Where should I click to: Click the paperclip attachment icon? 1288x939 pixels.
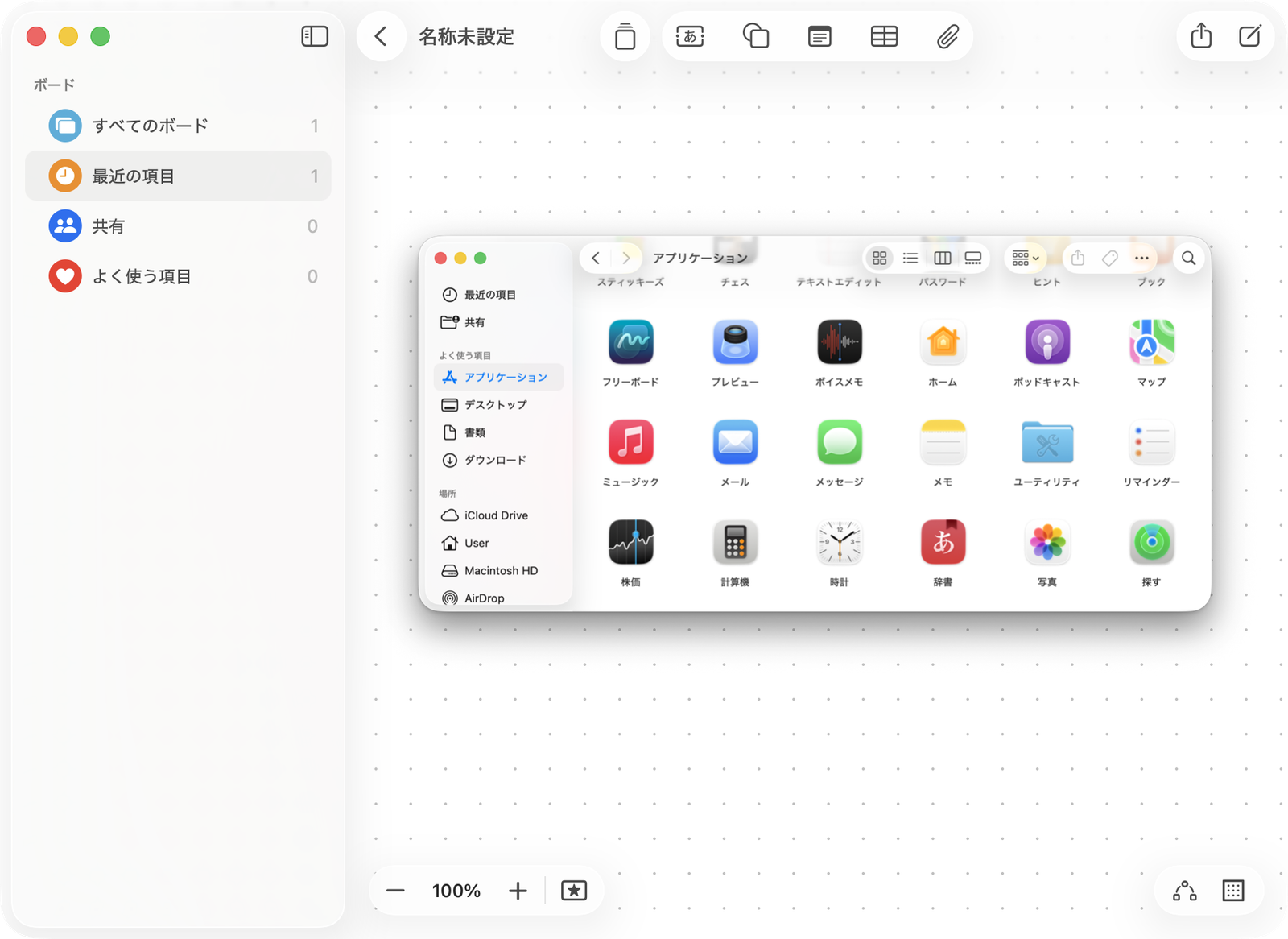click(x=947, y=36)
